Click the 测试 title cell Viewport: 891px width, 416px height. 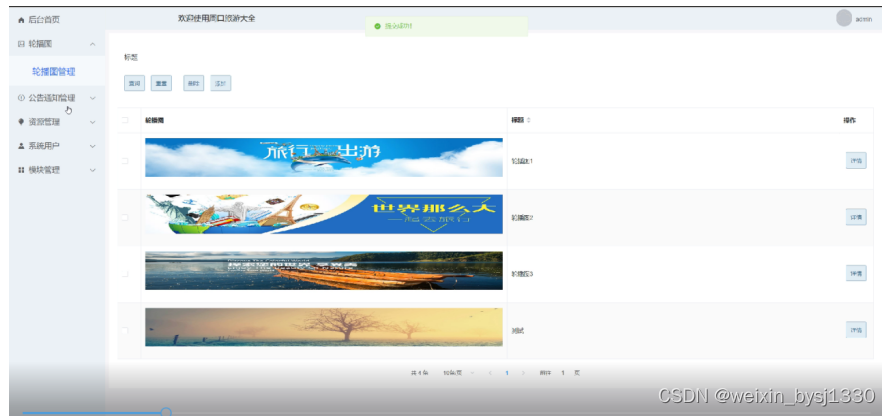click(517, 330)
